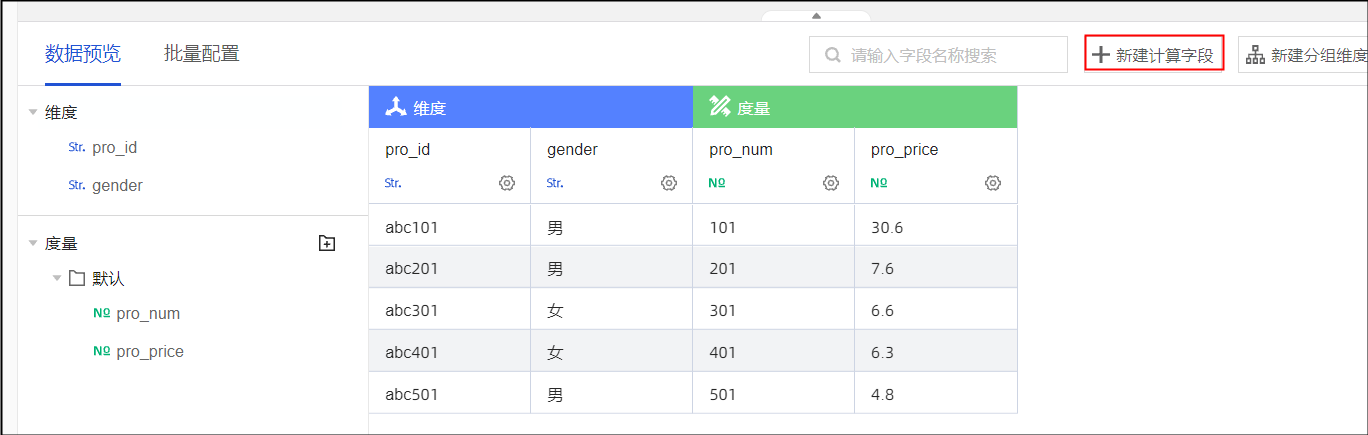Select pro_price in the measure list
Viewport: 1368px width, 435px height.
[x=150, y=351]
